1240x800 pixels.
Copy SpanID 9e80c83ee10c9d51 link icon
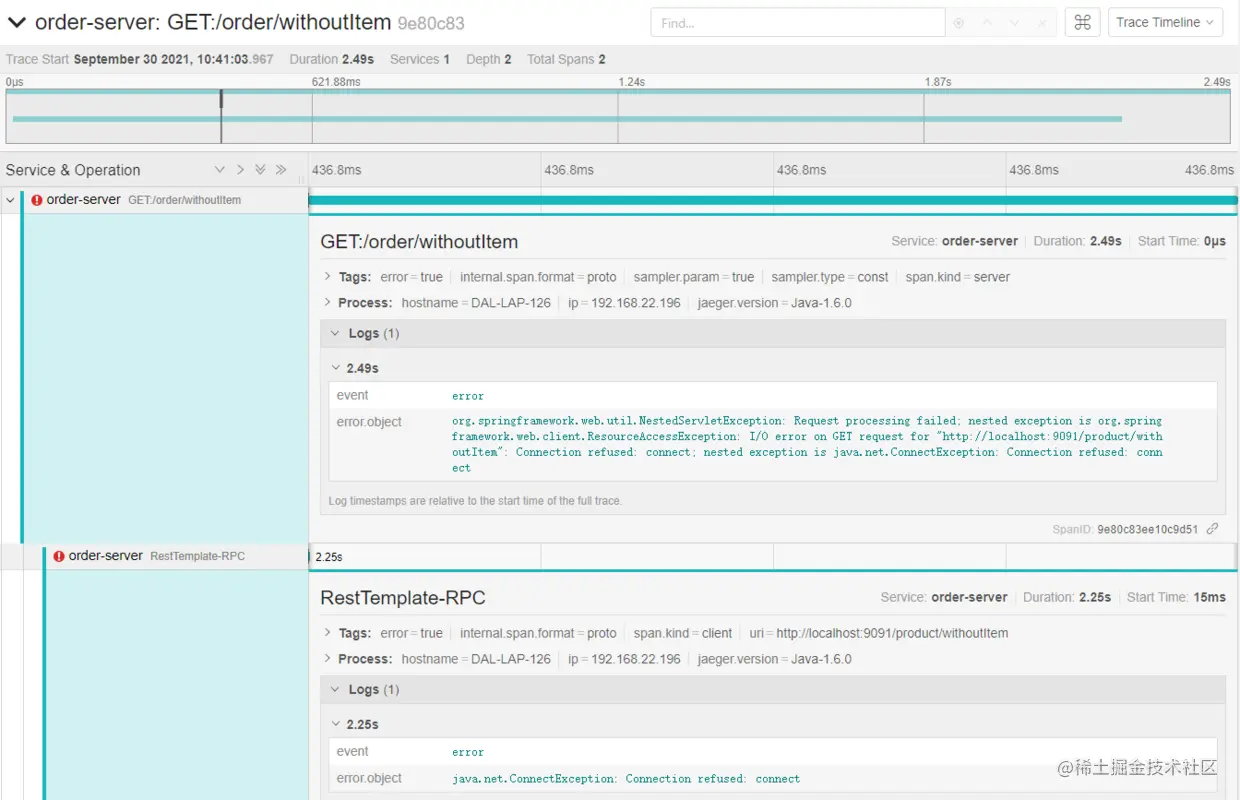[x=1212, y=529]
